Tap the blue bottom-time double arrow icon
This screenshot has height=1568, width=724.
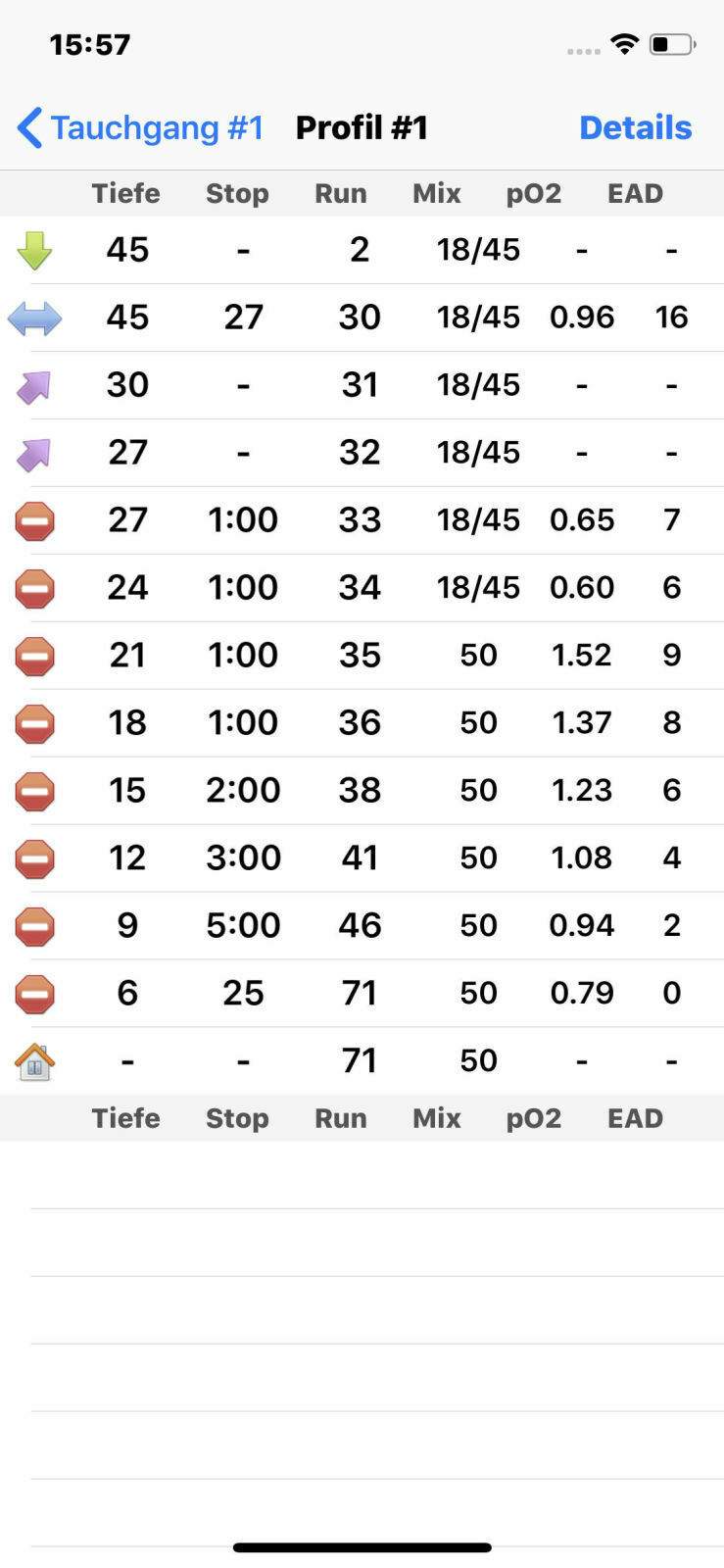coord(34,318)
